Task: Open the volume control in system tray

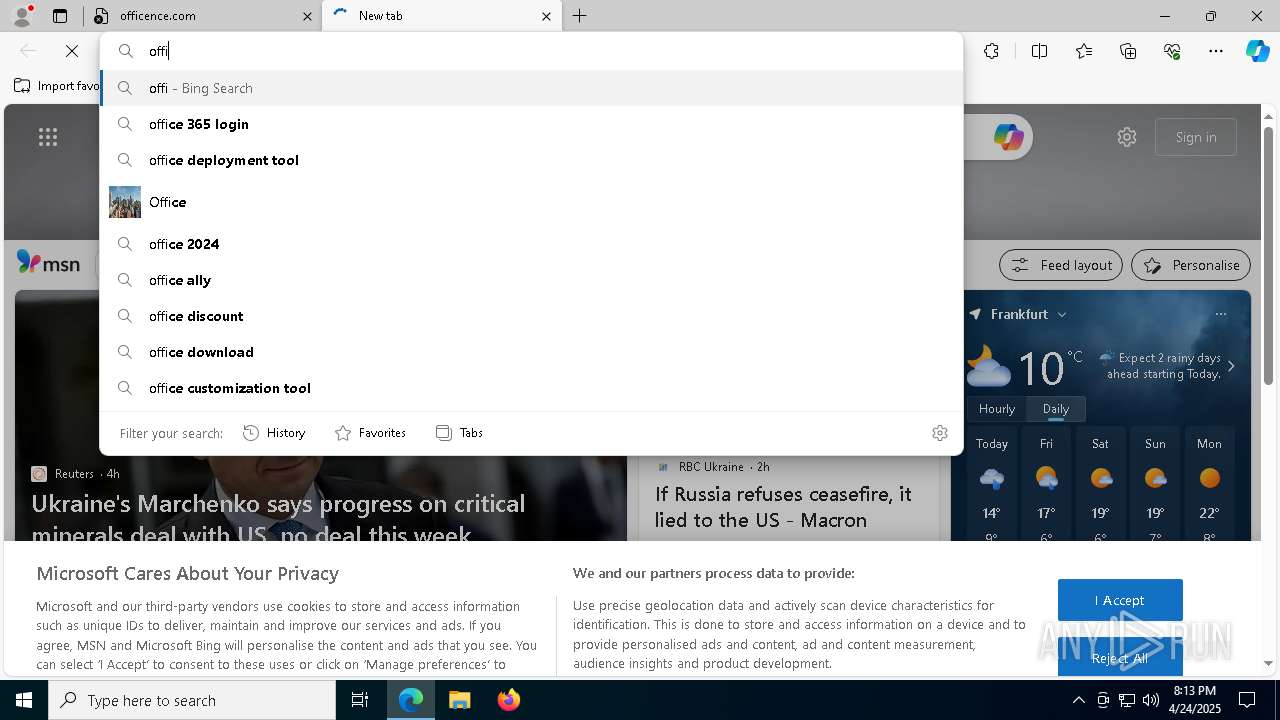Action: [x=1150, y=700]
